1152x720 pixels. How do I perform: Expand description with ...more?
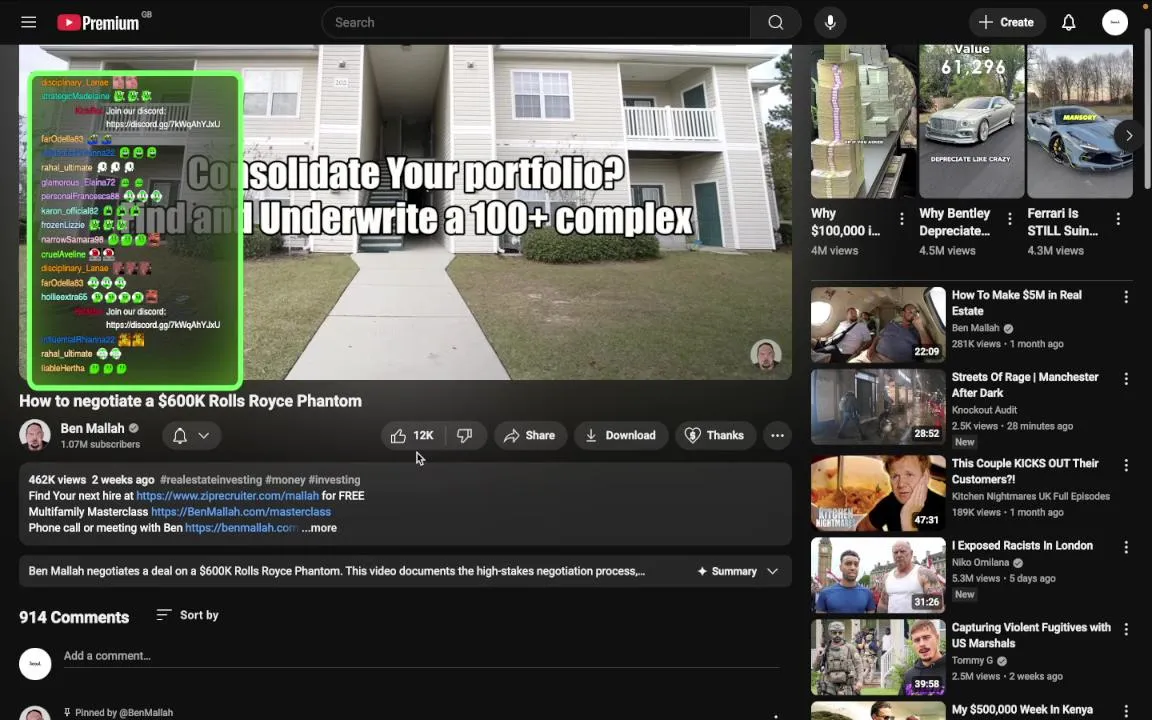point(319,528)
